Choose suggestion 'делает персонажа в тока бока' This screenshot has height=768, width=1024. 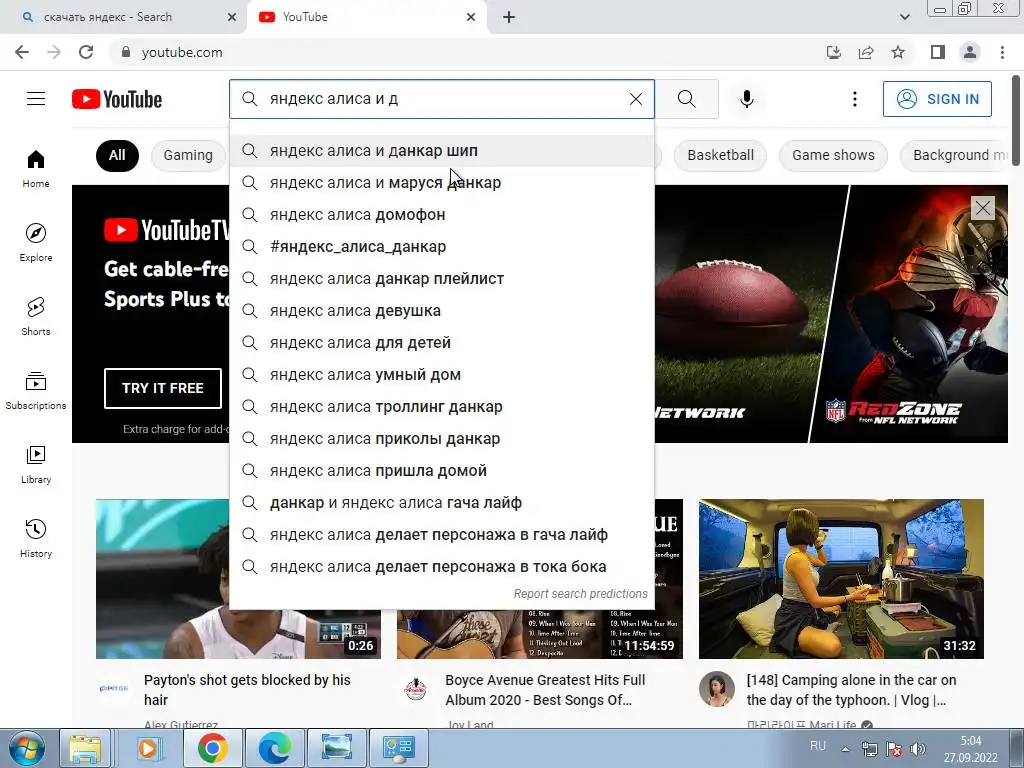(442, 567)
